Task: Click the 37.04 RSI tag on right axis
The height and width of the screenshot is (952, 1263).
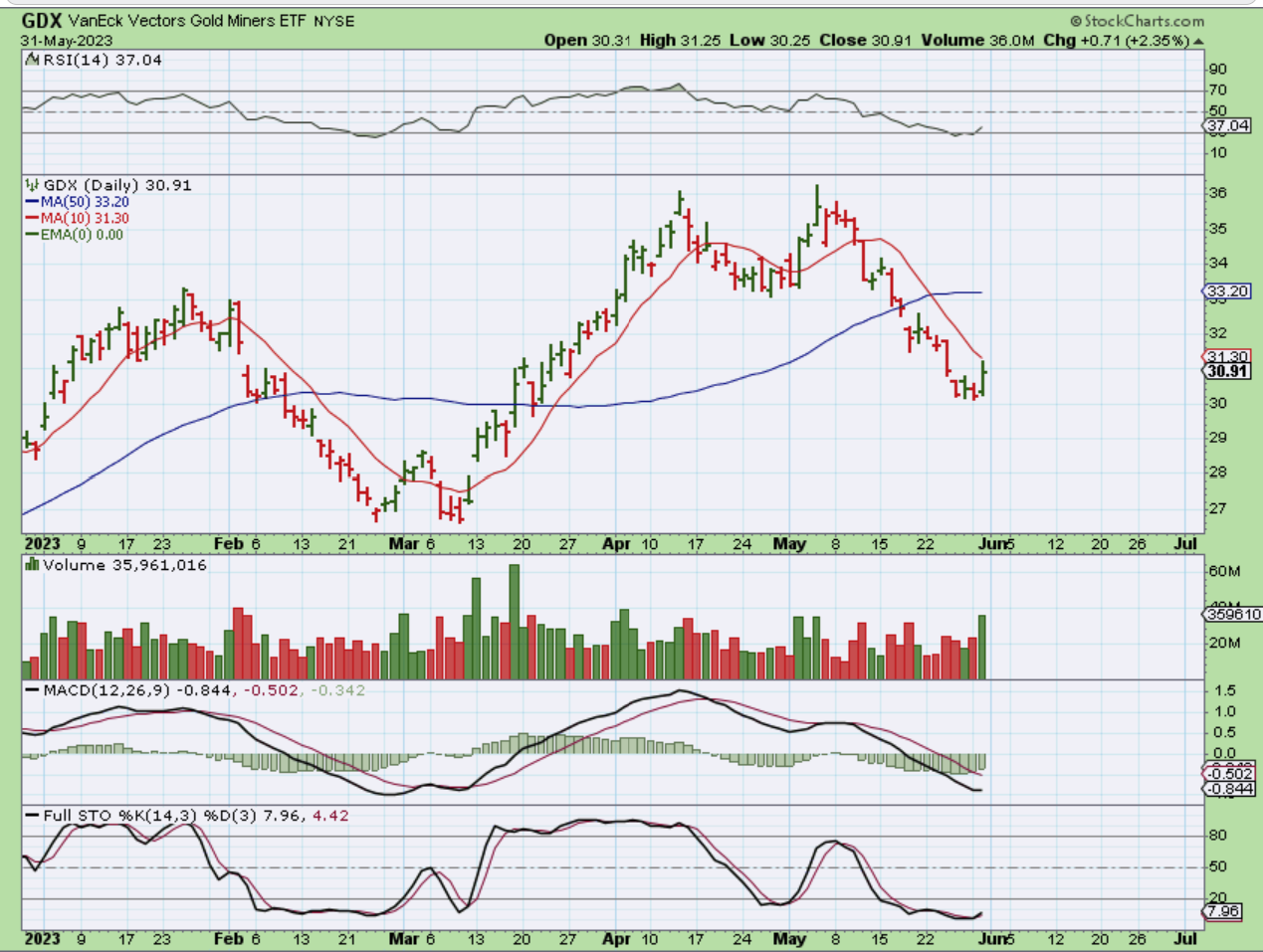Action: pos(1228,126)
